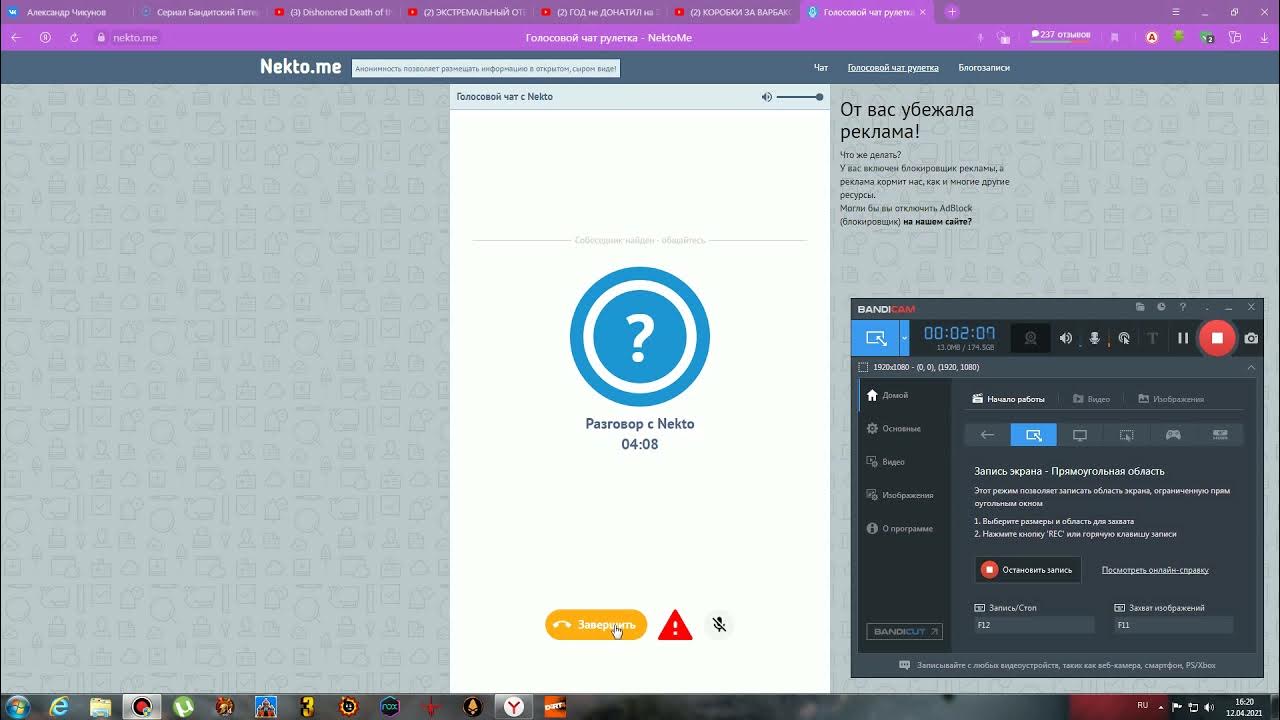Select around-mouse recording mode

1127,435
